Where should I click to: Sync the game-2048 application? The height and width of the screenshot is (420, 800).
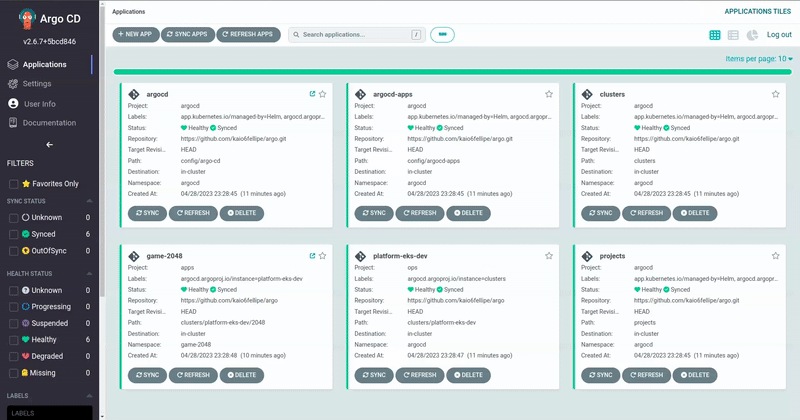pyautogui.click(x=147, y=375)
